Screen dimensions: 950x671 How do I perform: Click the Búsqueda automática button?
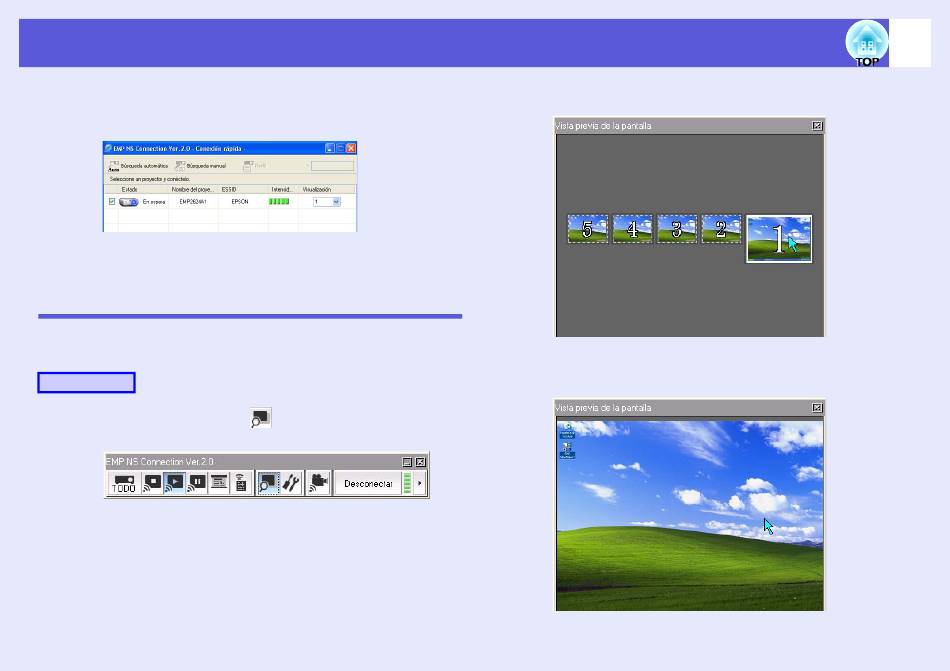[x=138, y=166]
